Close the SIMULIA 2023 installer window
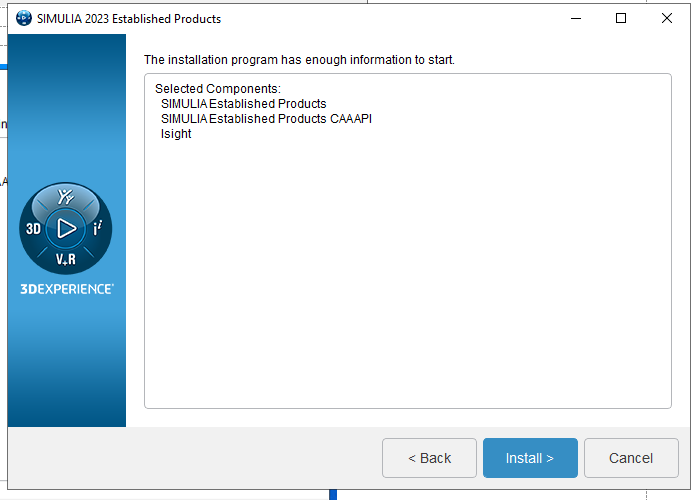 (x=667, y=18)
